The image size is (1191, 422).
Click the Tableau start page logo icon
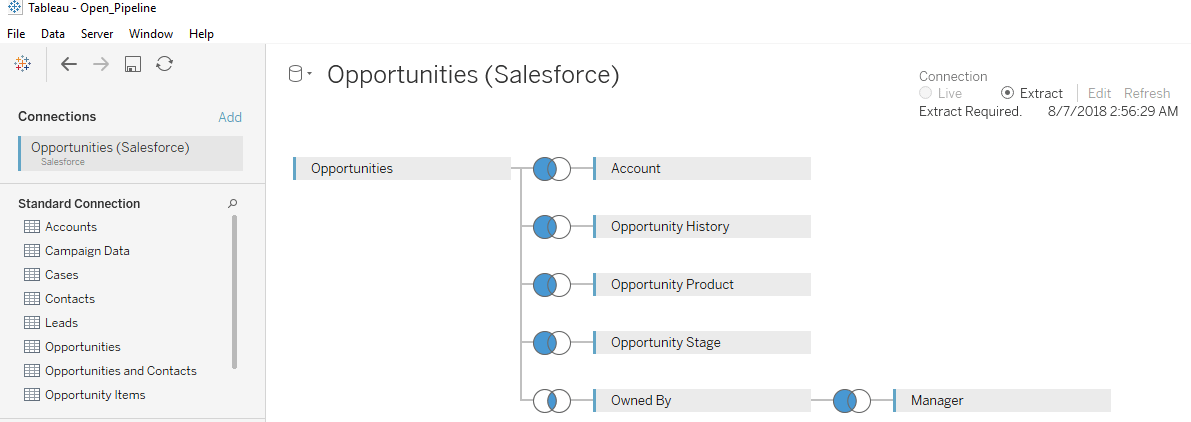[x=22, y=64]
